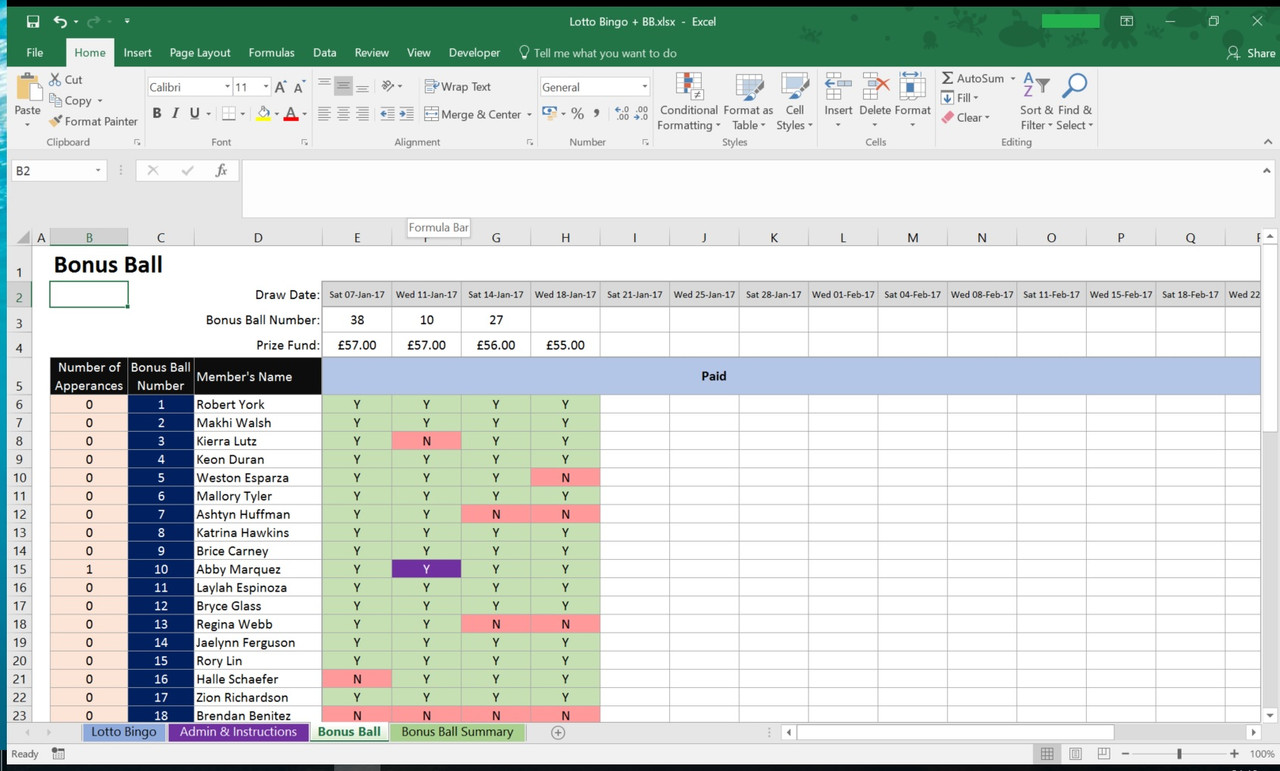Select cell with Abby Marquez

pyautogui.click(x=258, y=569)
